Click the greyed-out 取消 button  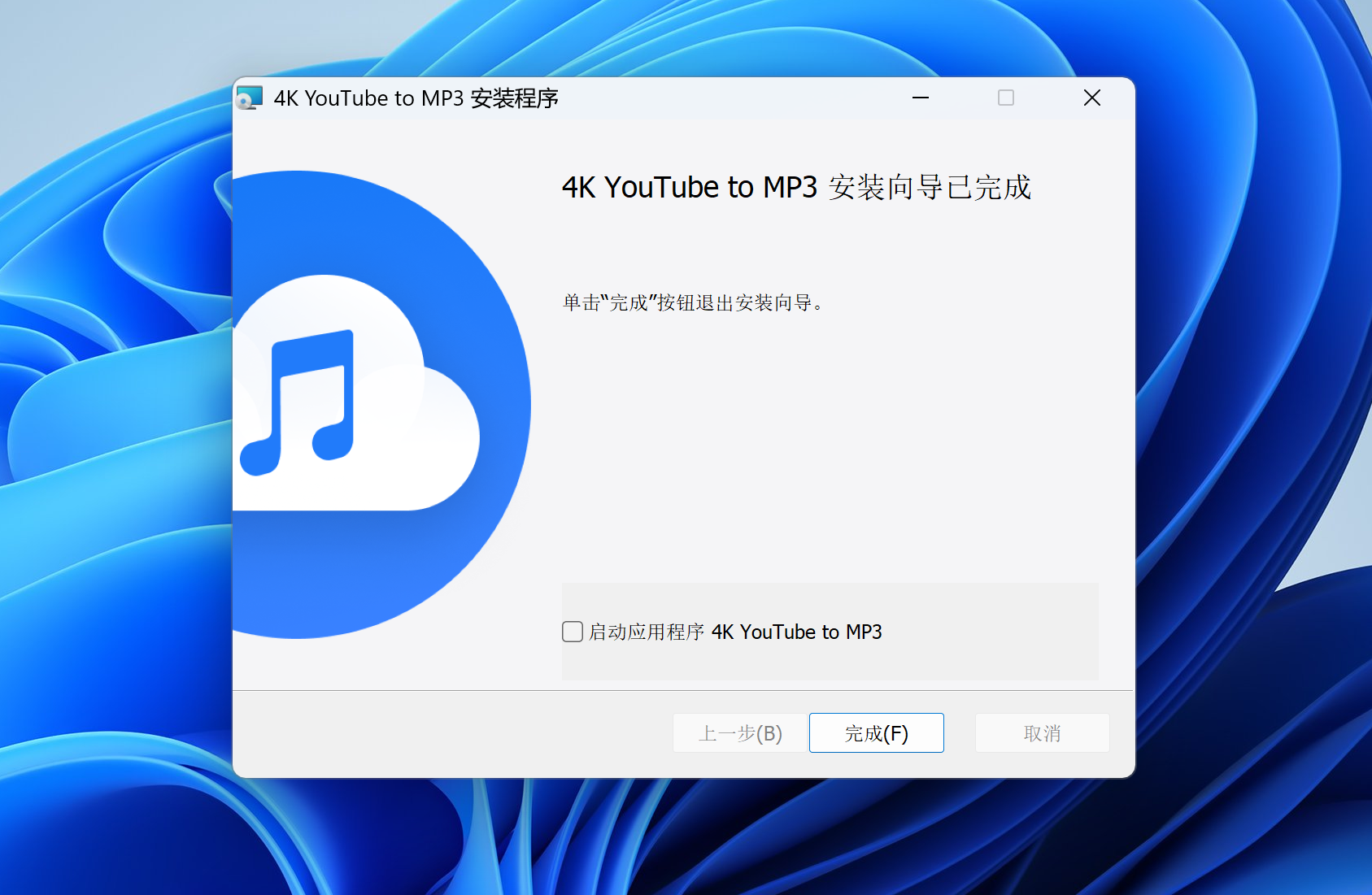click(1042, 733)
